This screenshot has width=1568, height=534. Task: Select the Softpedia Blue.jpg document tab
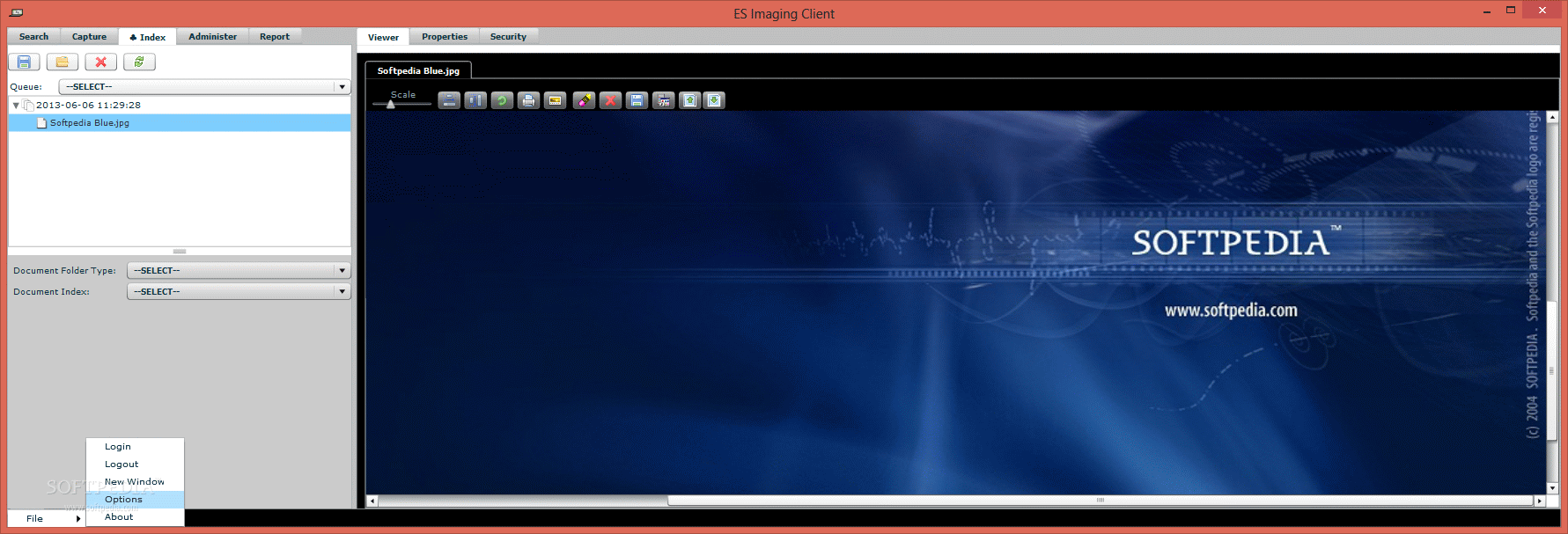pyautogui.click(x=418, y=70)
